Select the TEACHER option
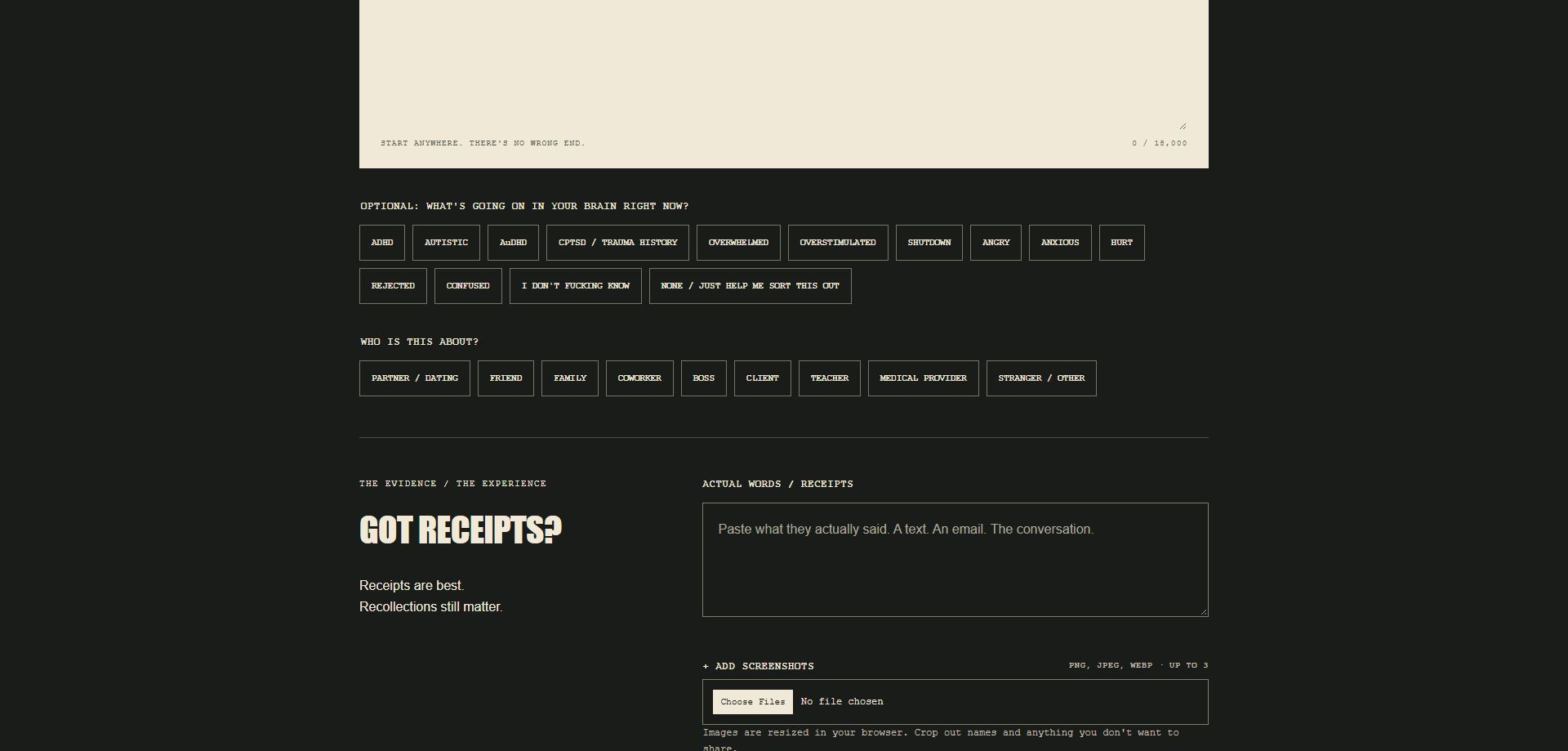The image size is (1568, 751). click(830, 378)
